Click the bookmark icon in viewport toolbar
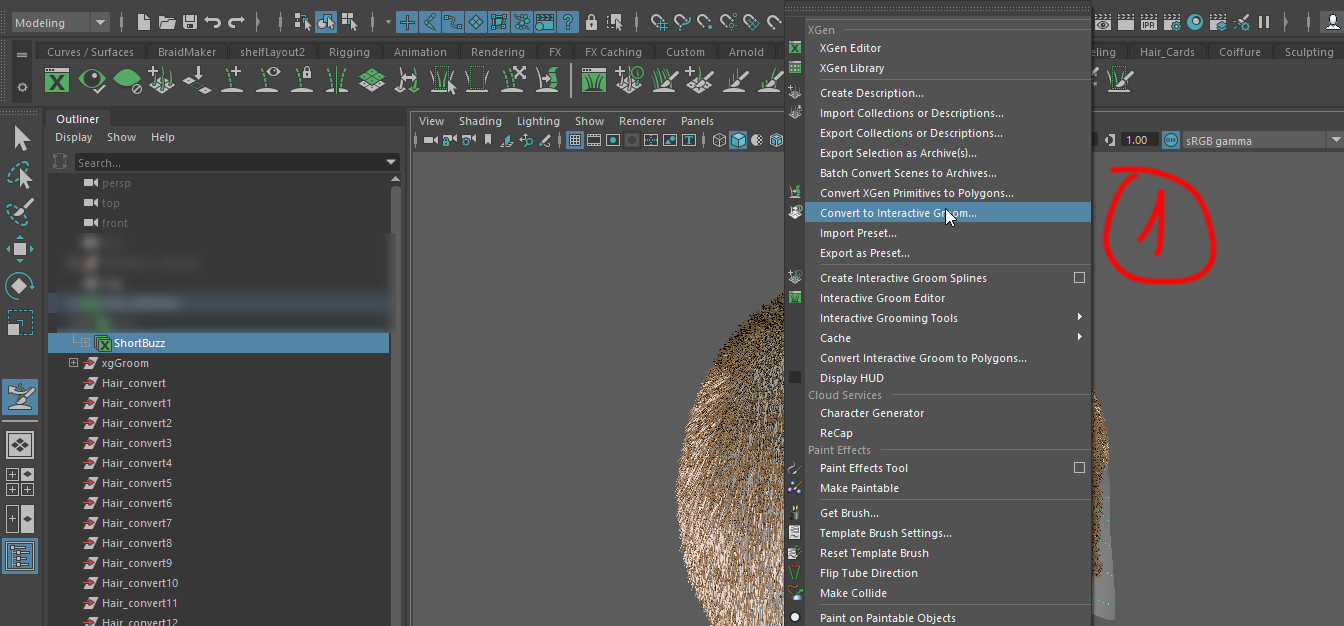The image size is (1344, 626). tap(487, 140)
